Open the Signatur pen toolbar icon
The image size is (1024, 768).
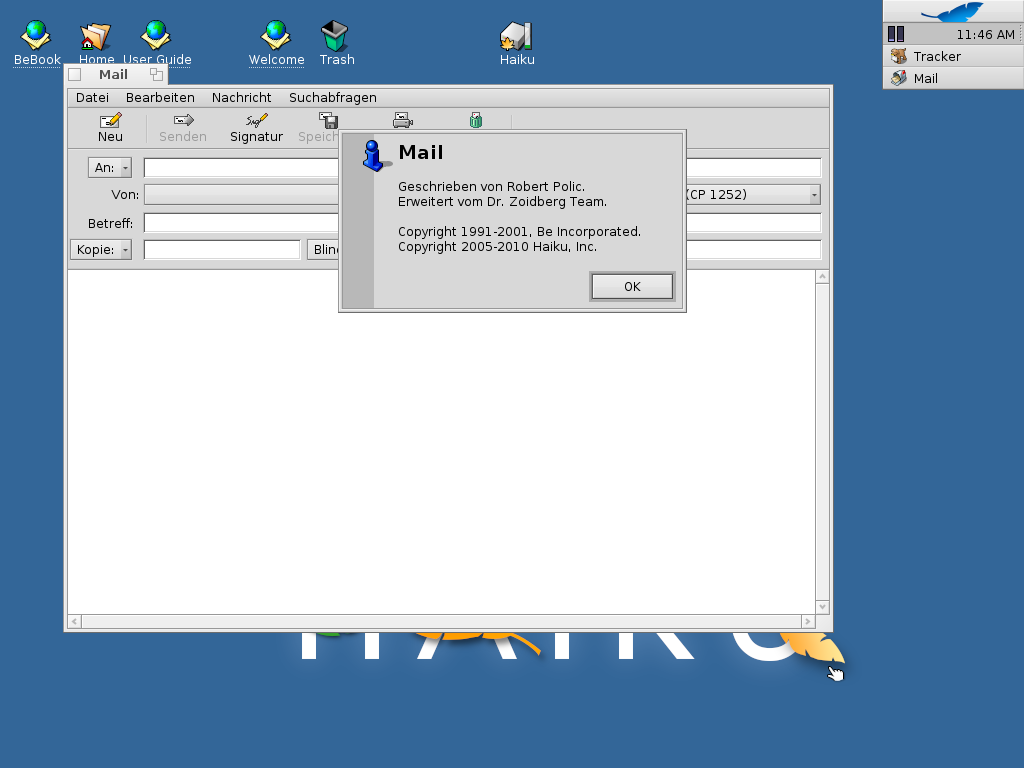[256, 120]
